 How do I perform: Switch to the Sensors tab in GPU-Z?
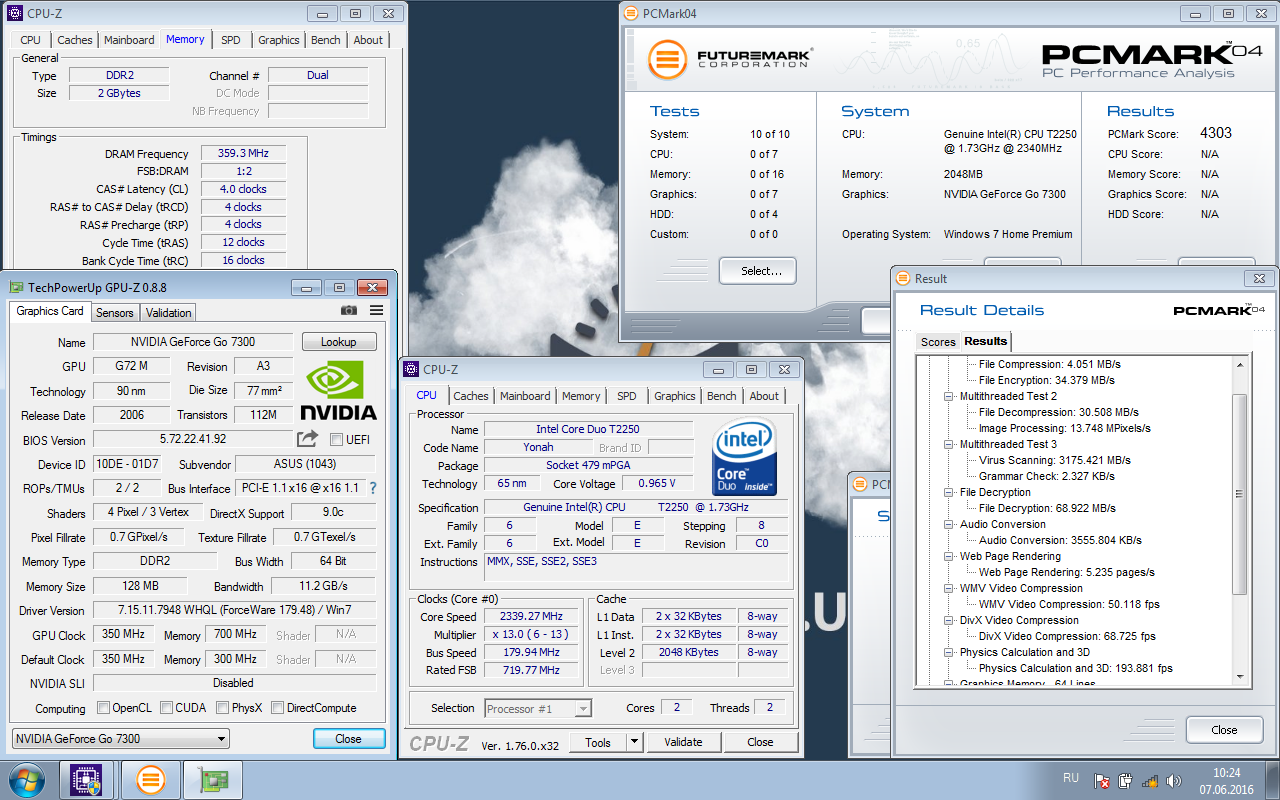tap(114, 312)
